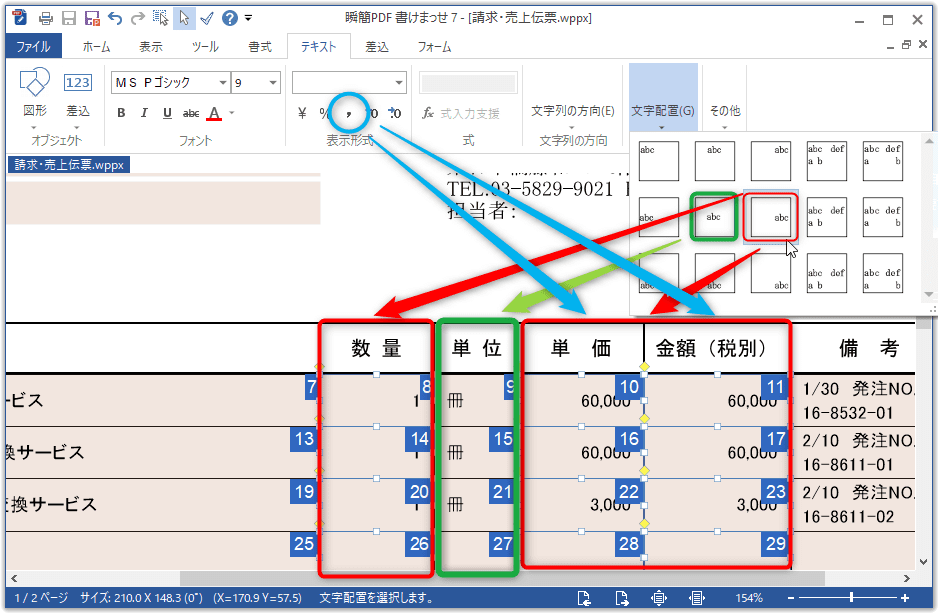The height and width of the screenshot is (613, 938).
Task: Open the ファイル menu tab
Action: tap(33, 46)
